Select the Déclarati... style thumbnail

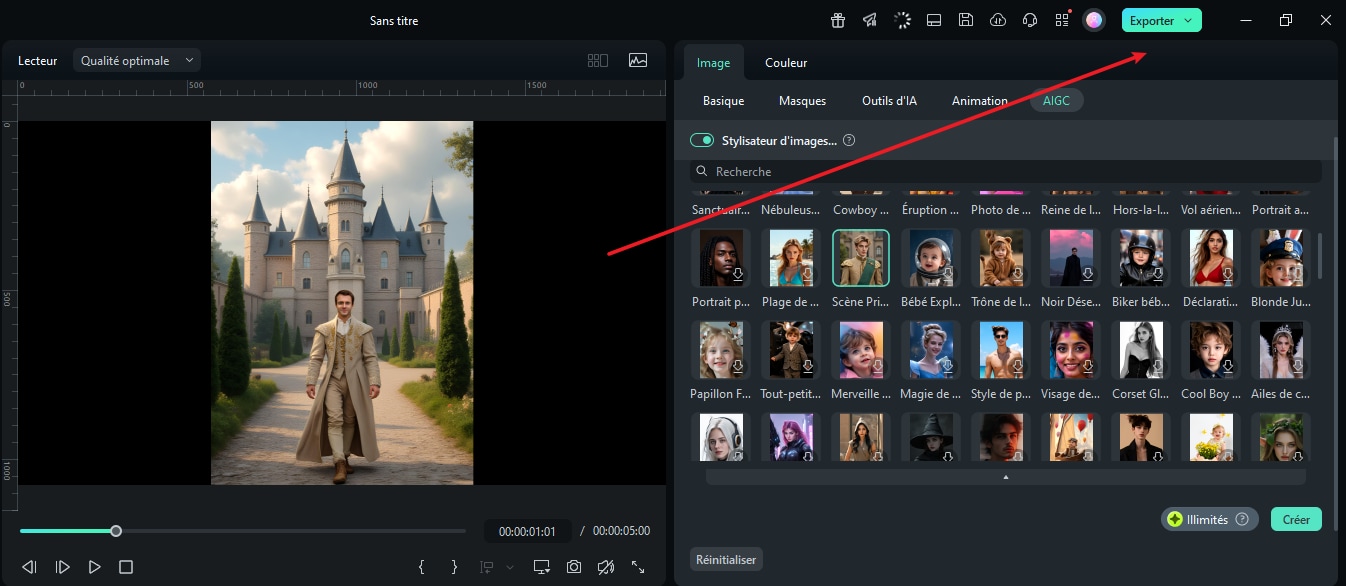coord(1211,258)
